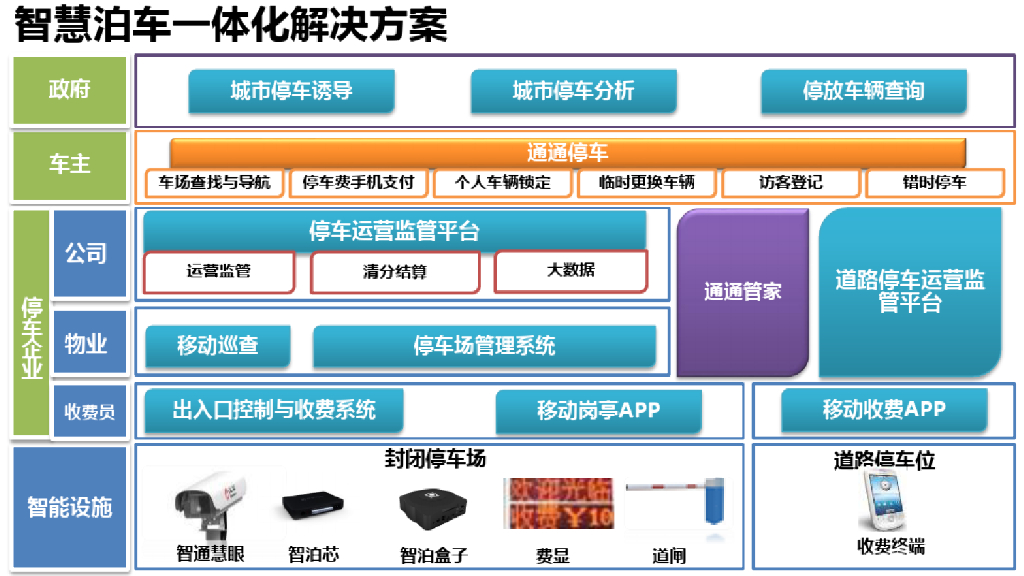Screen dimensions: 1024x576
Task: Click the 城市停车诱导 button
Action: pyautogui.click(x=293, y=90)
